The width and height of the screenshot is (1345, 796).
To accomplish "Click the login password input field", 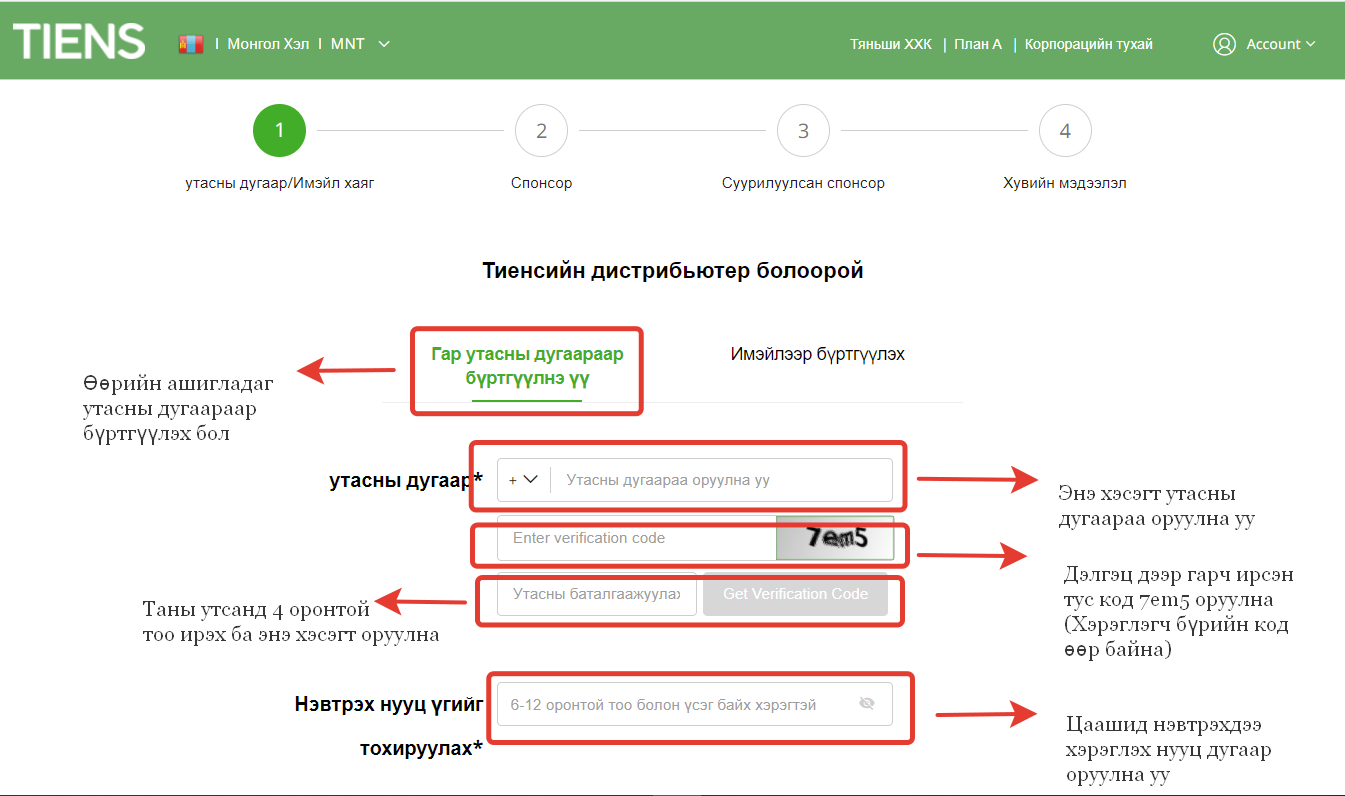I will coord(675,704).
